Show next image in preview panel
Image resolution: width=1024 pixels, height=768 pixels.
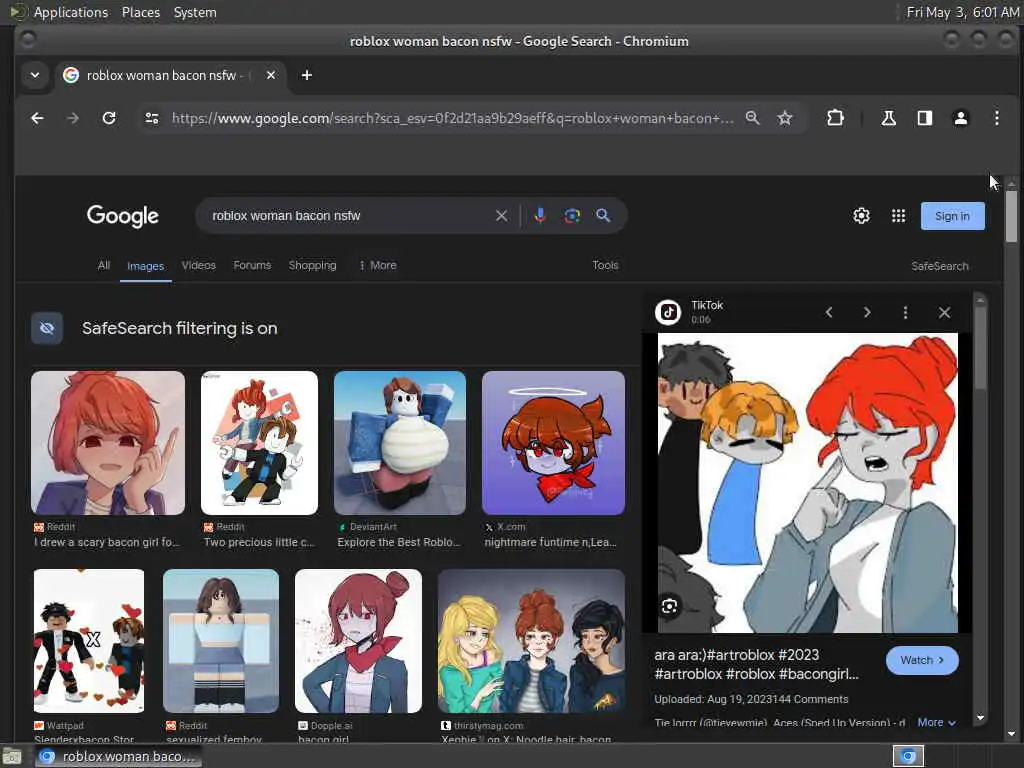(867, 313)
